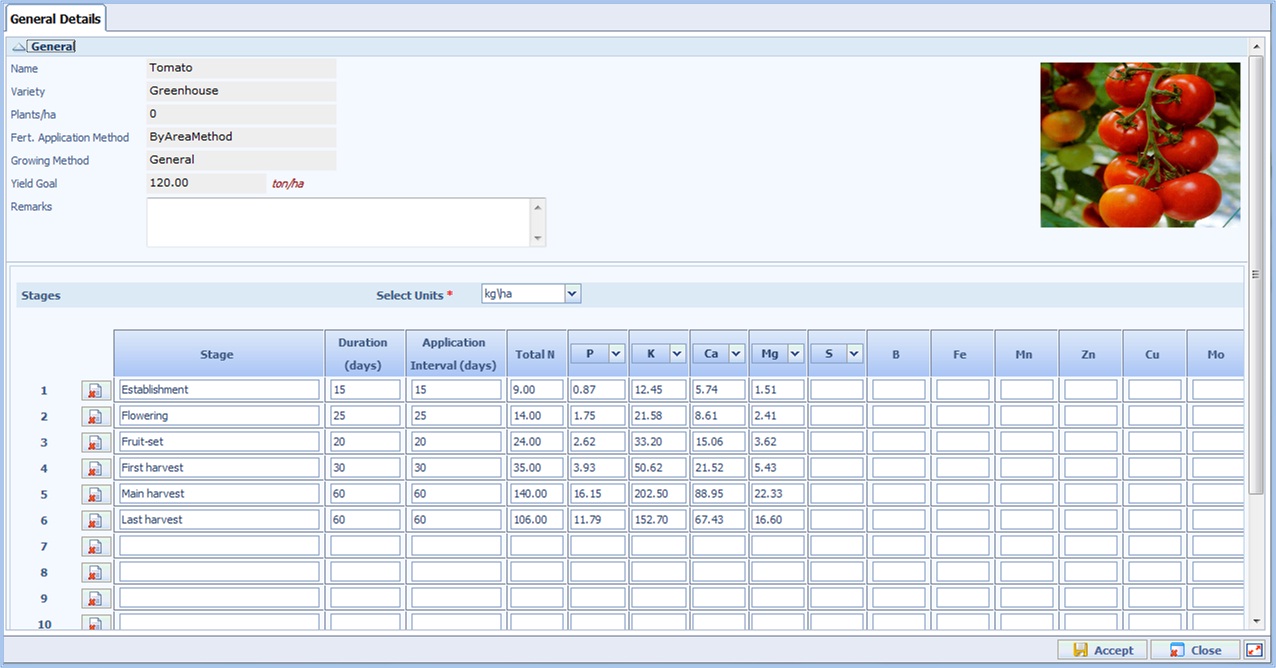Remove Fruit-set stage via its delete icon
The height and width of the screenshot is (668, 1276).
pyautogui.click(x=95, y=443)
